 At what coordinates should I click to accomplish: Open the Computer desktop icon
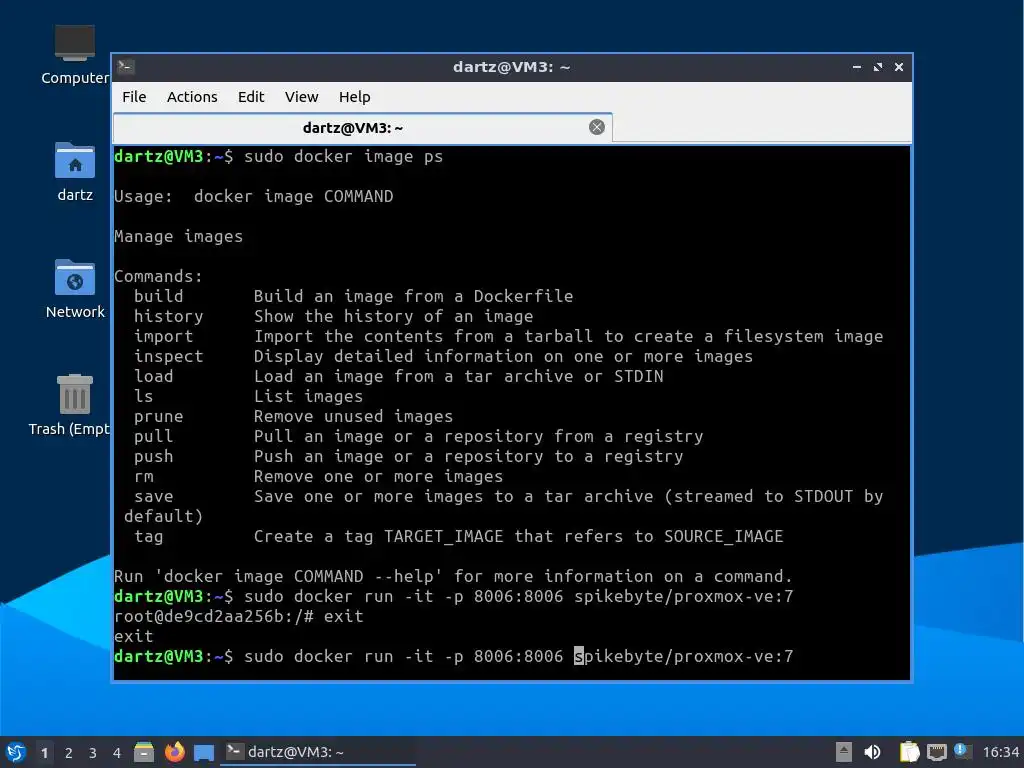pyautogui.click(x=74, y=55)
